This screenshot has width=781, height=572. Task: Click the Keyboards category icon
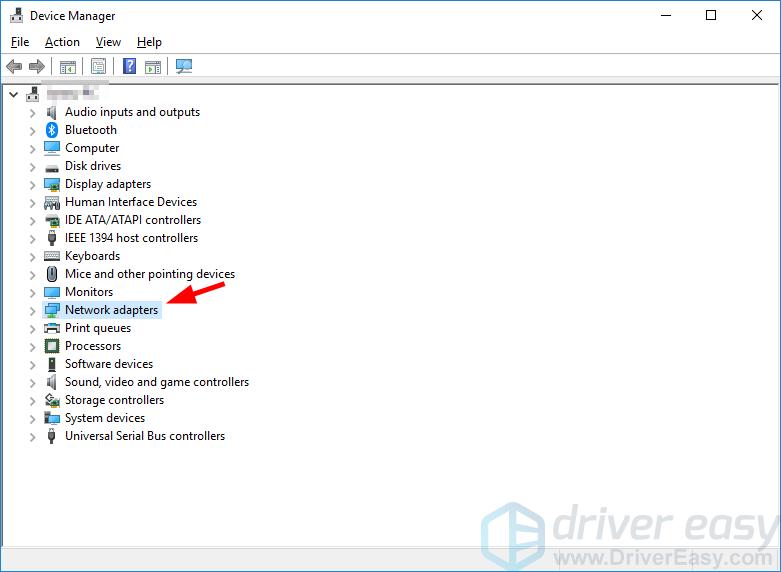pyautogui.click(x=52, y=256)
